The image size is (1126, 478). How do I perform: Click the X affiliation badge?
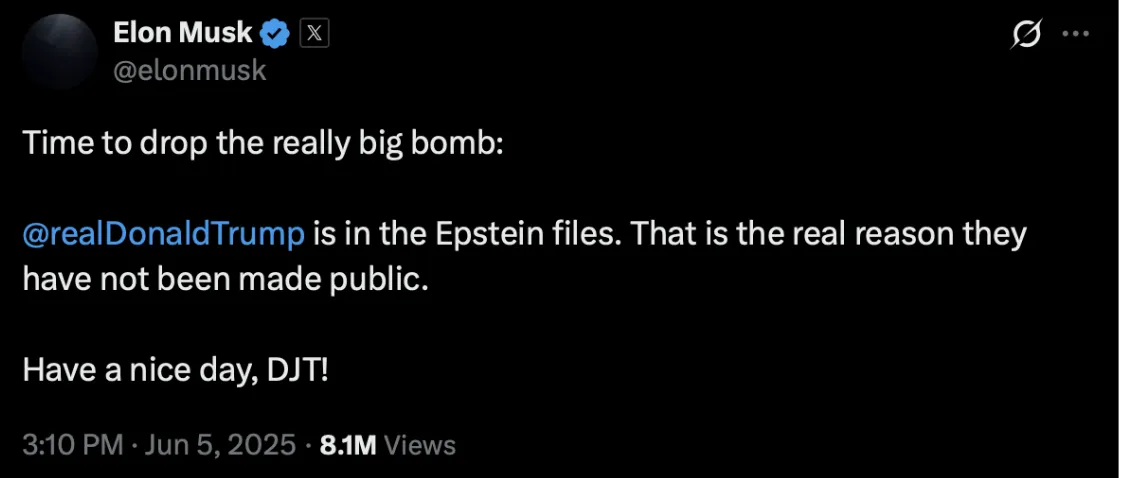pyautogui.click(x=314, y=35)
